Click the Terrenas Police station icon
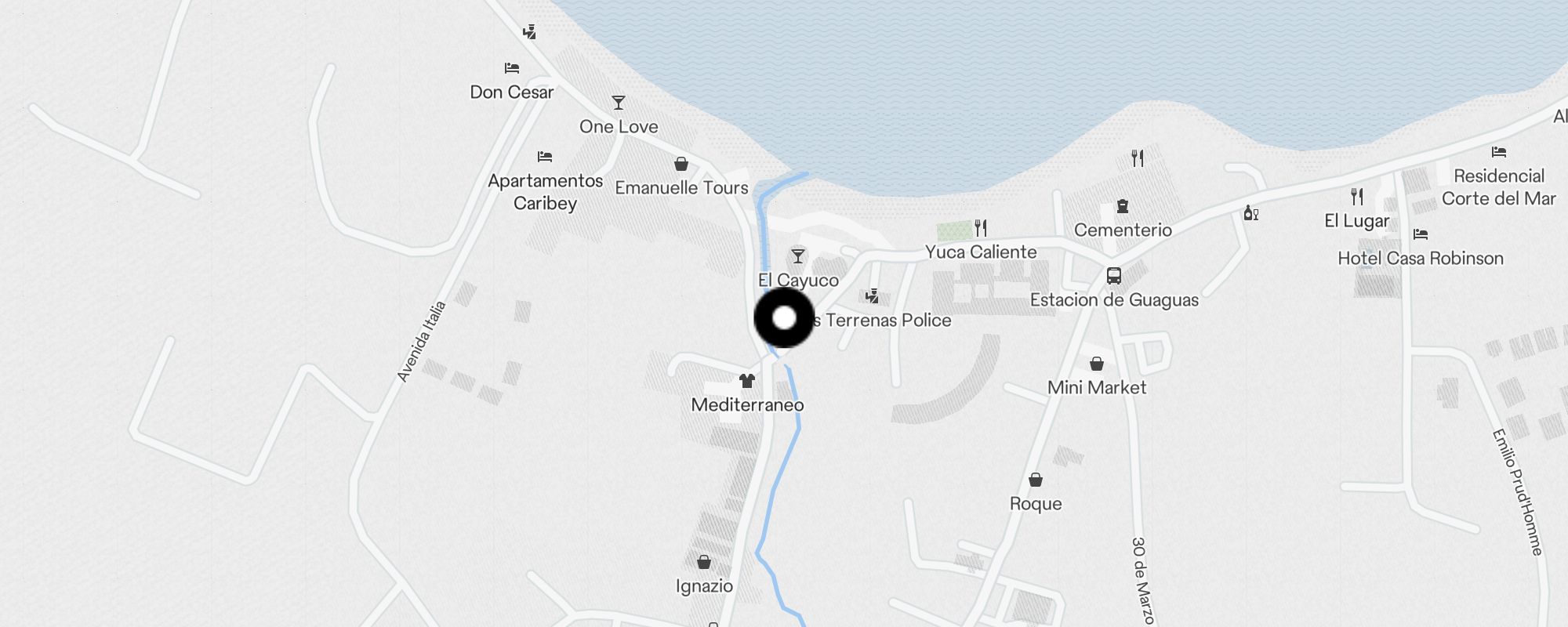Screen dimensions: 1568x627 point(872,296)
